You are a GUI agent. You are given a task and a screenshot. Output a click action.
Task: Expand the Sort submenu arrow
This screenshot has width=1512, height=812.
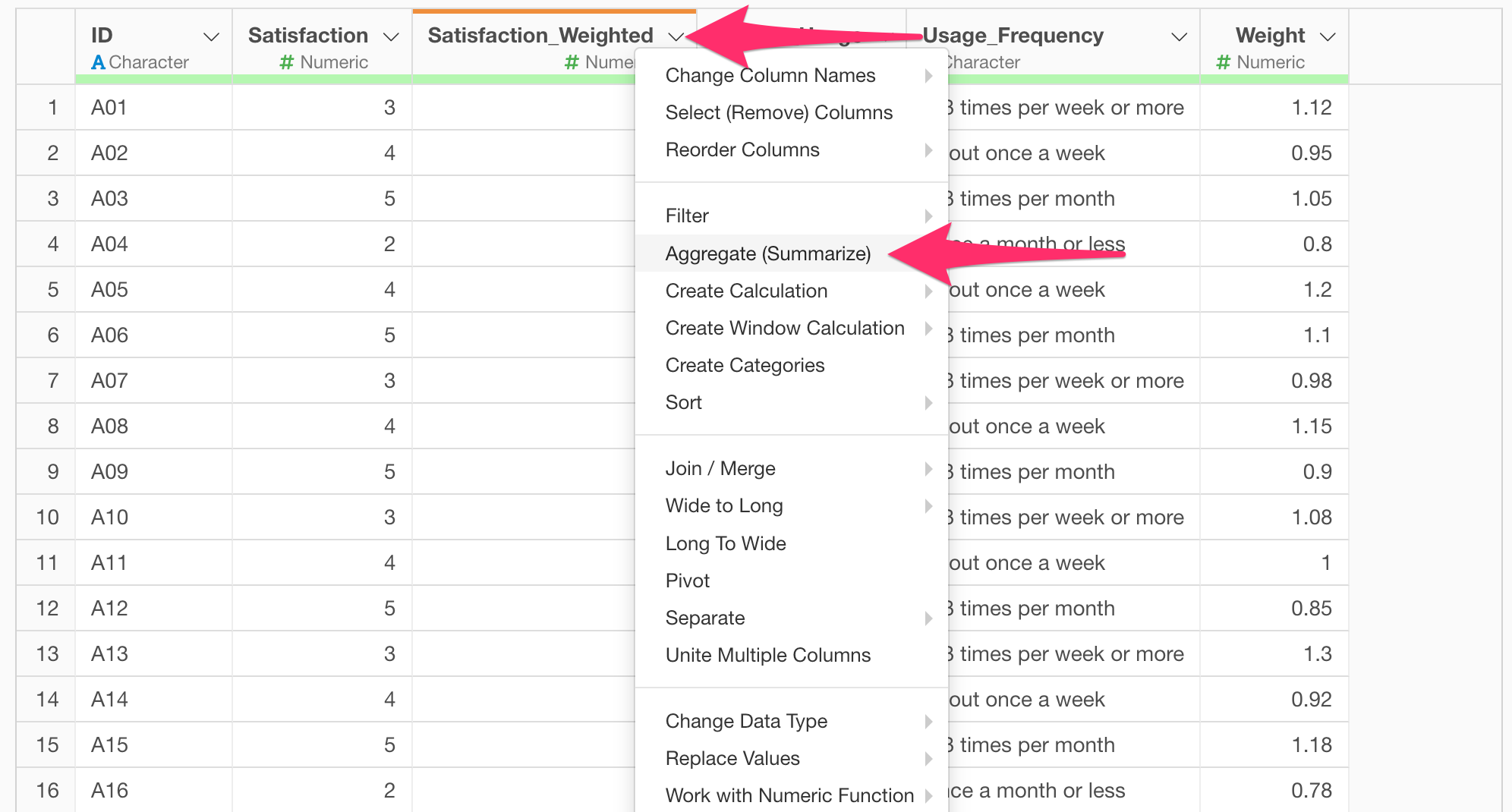pos(928,402)
